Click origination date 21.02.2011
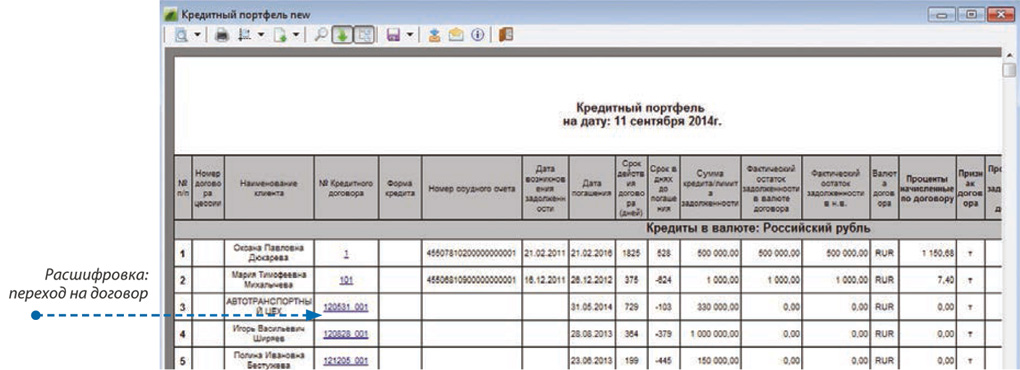1020x370 pixels. [545, 254]
